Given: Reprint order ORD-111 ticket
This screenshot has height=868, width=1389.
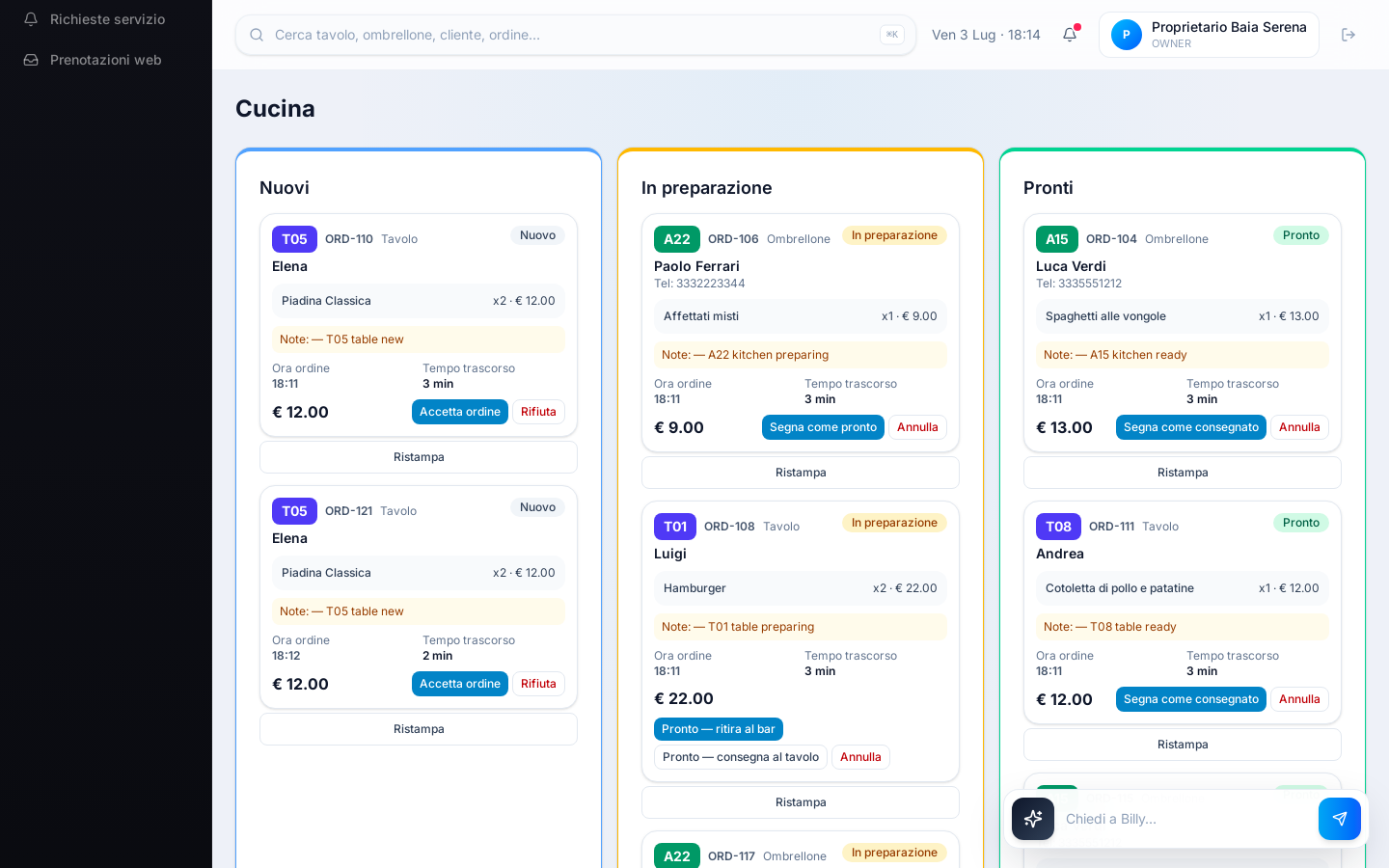Looking at the screenshot, I should [x=1183, y=745].
